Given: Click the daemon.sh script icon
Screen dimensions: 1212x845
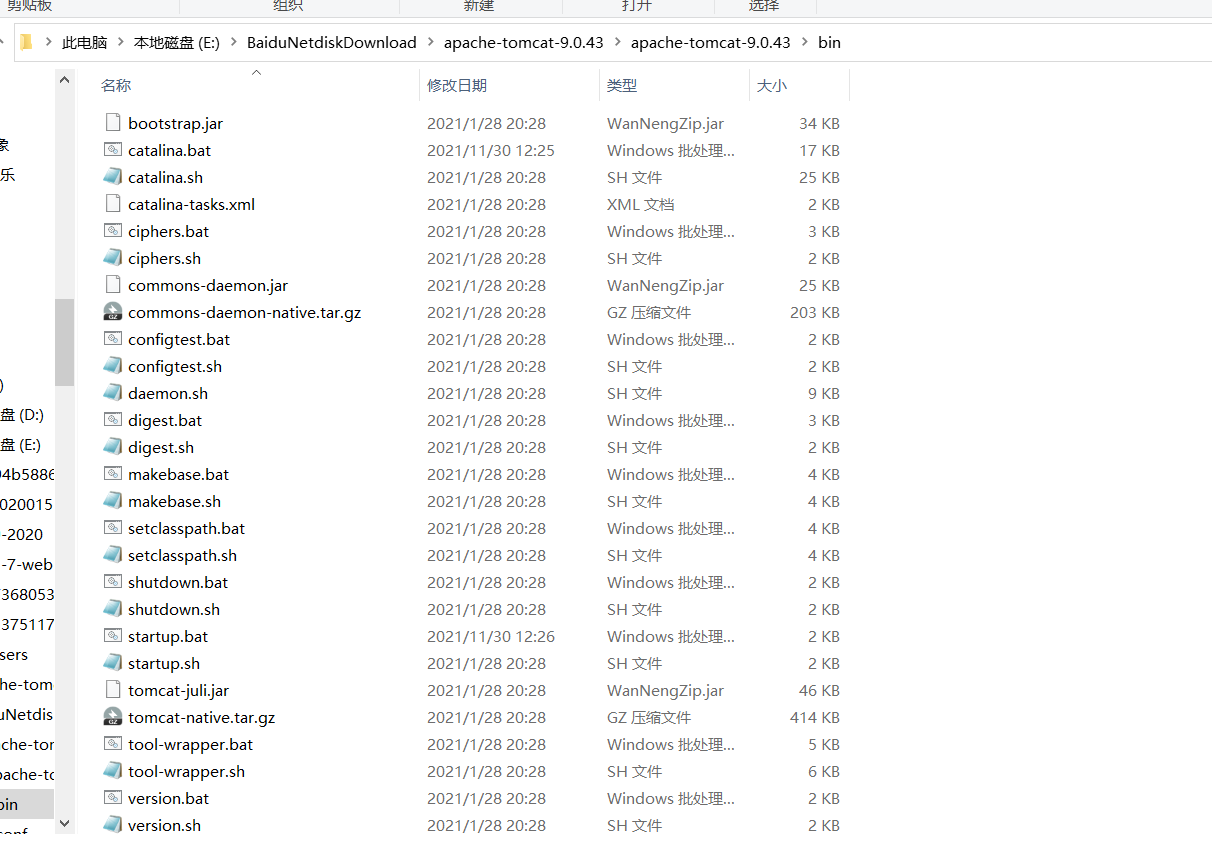Looking at the screenshot, I should click(x=113, y=393).
